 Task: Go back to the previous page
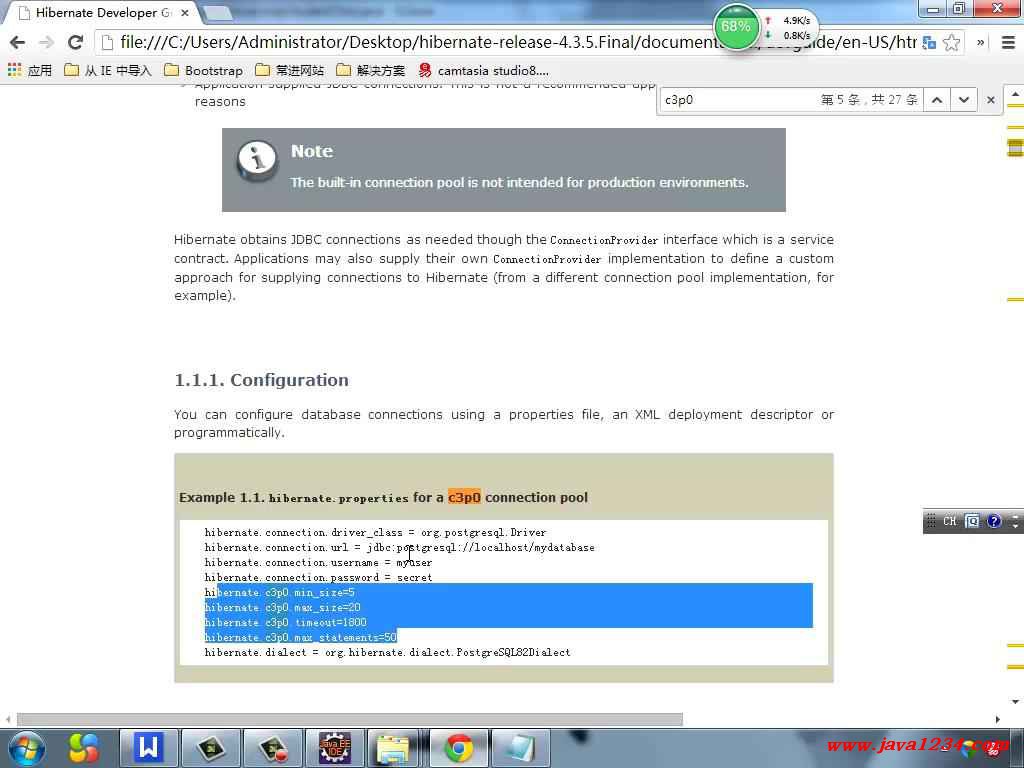pyautogui.click(x=18, y=42)
